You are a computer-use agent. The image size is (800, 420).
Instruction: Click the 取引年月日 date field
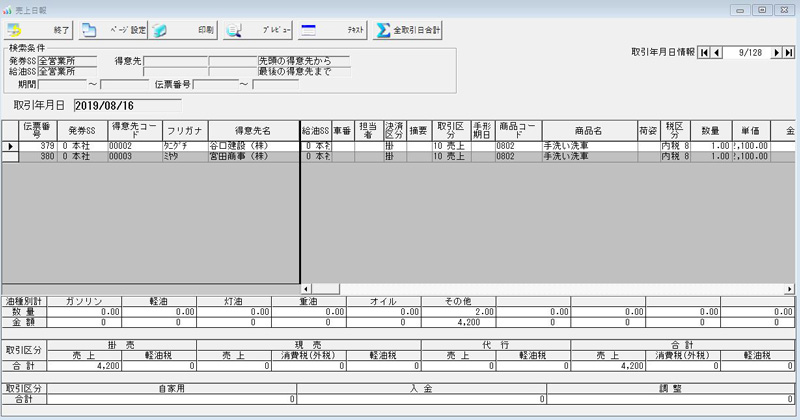point(127,104)
